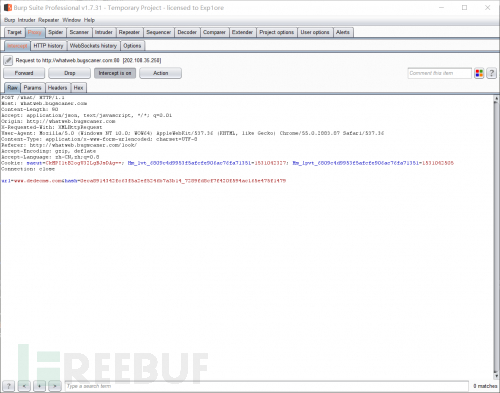Click the Burp Suite logo in title bar

click(x=7, y=7)
